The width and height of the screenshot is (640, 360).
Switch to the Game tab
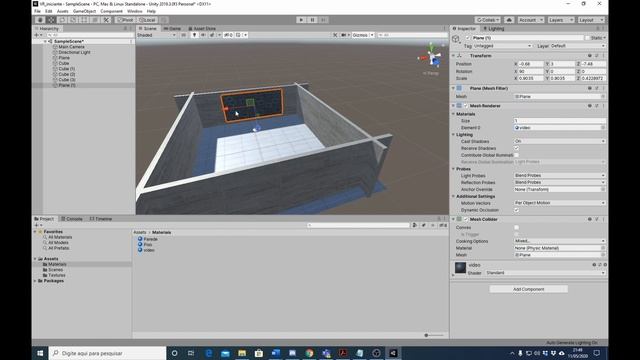[172, 29]
